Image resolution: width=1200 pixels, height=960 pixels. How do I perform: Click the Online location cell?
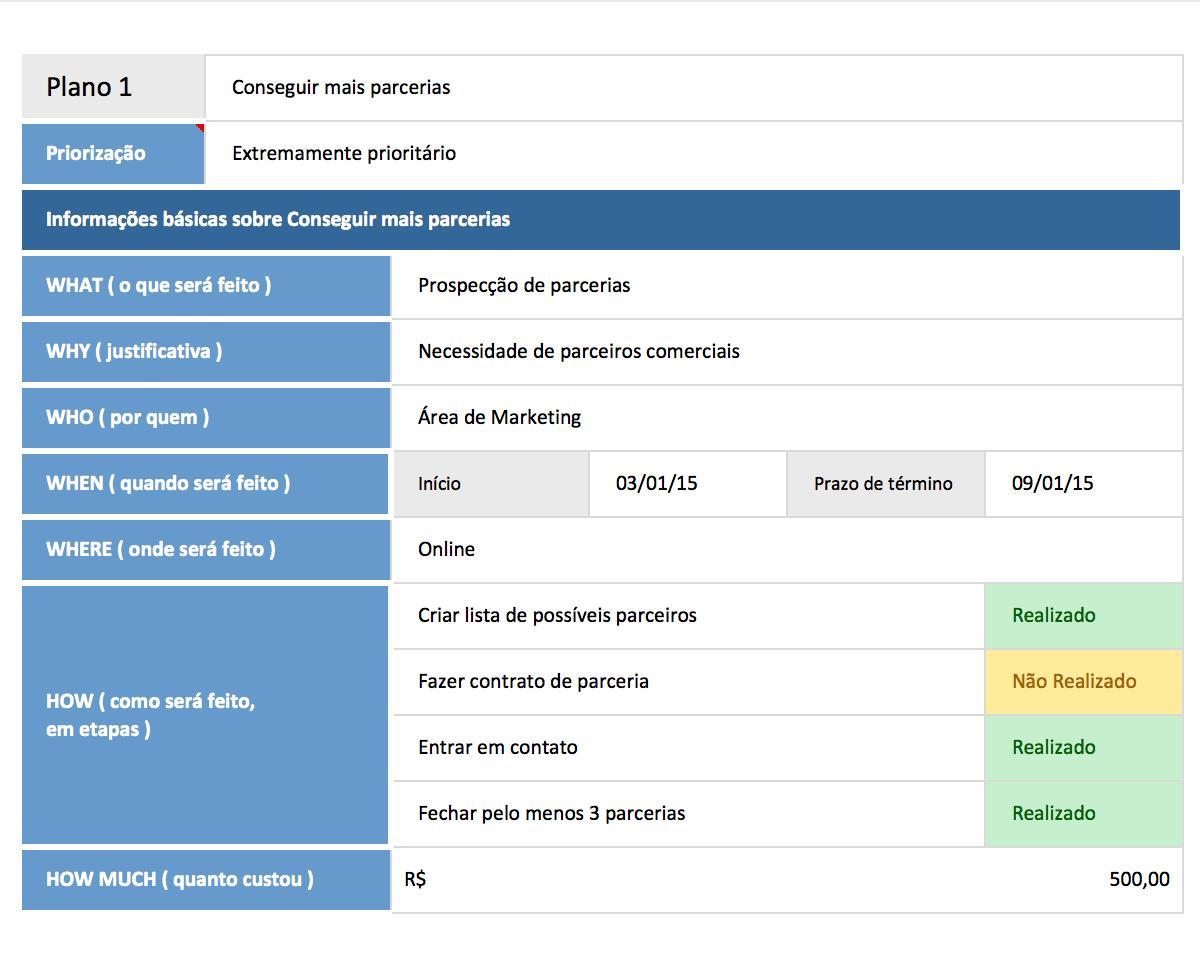tap(787, 549)
